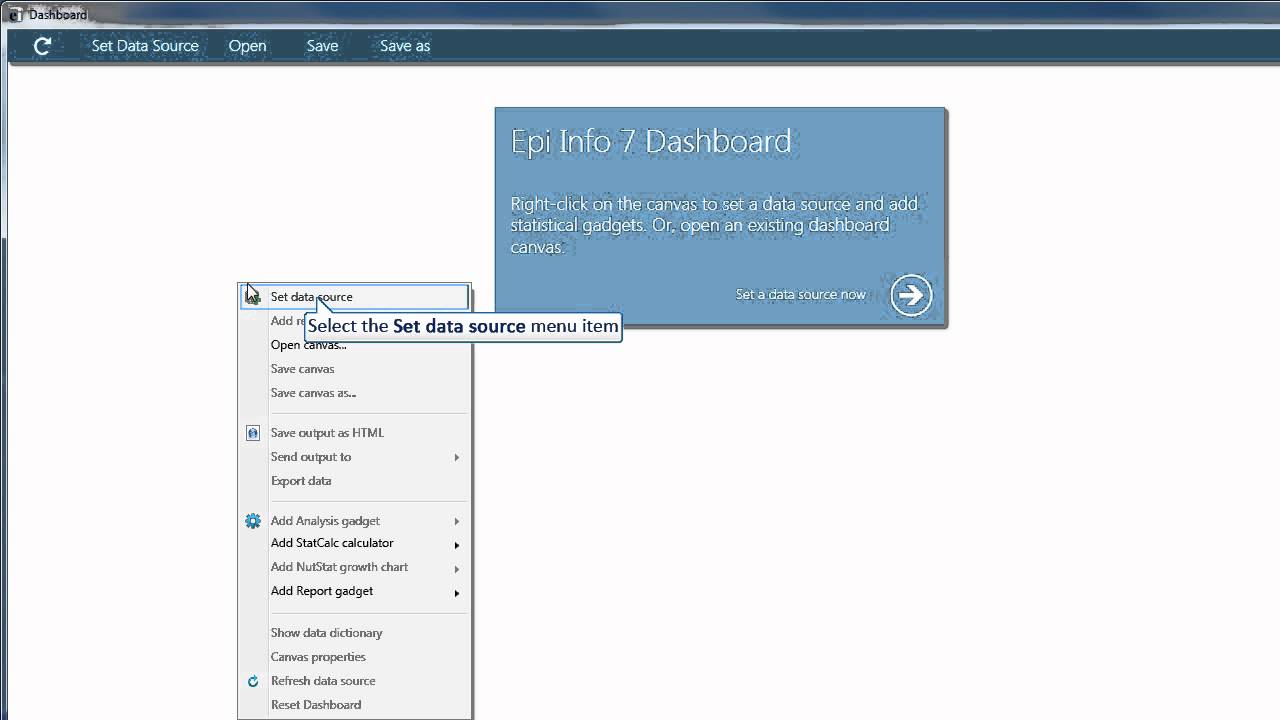Click the Epi Info 7 Dashboard heading
Image resolution: width=1280 pixels, height=720 pixels.
tap(651, 141)
